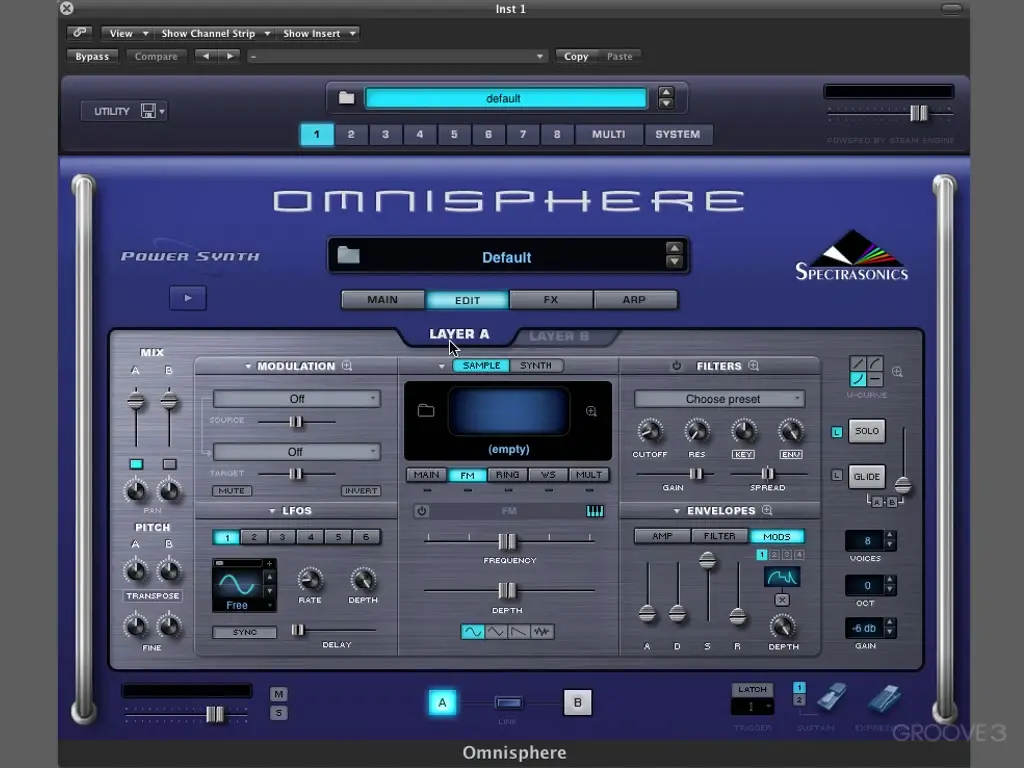Open the Show Channel Strip dropdown
Screen dimensions: 1024x768
215,33
